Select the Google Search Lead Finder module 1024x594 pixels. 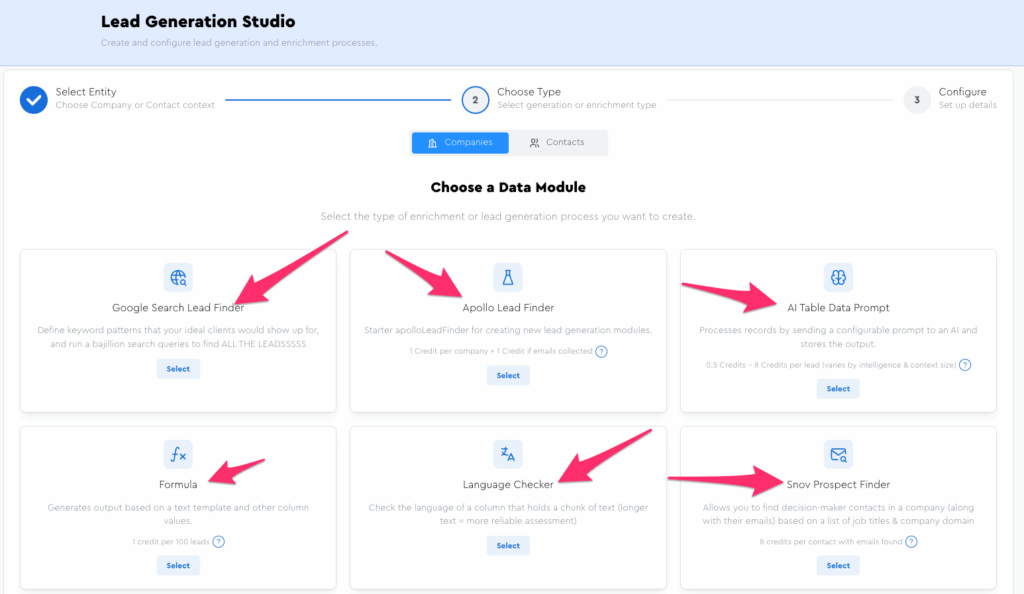[x=178, y=369]
